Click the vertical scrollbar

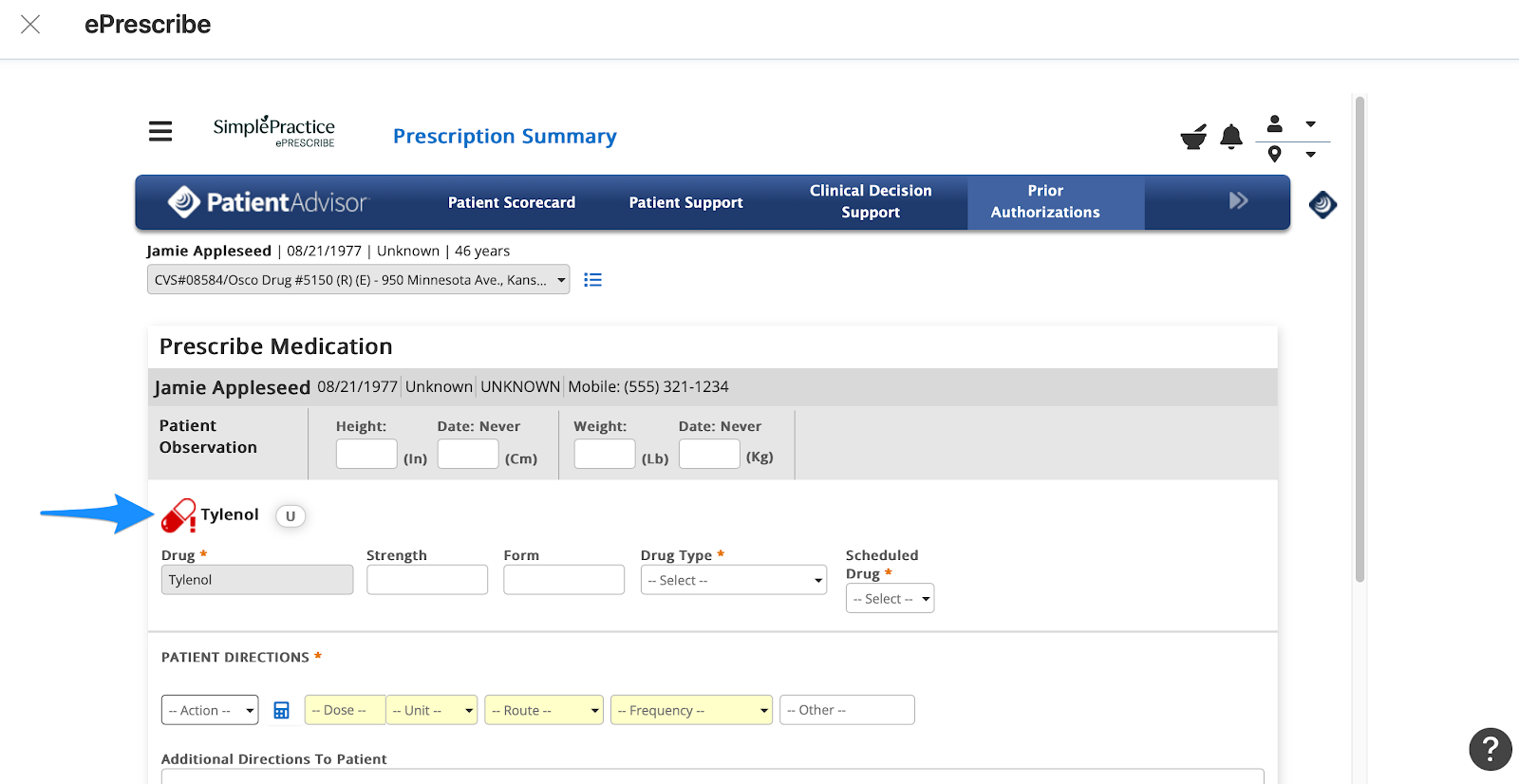(1360, 339)
